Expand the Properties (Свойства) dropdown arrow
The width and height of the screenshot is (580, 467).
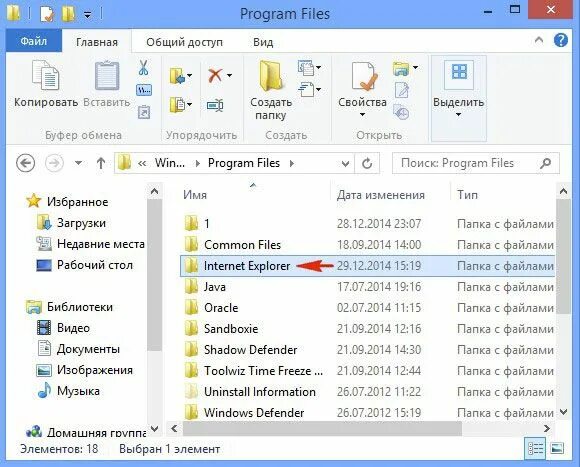coord(362,115)
